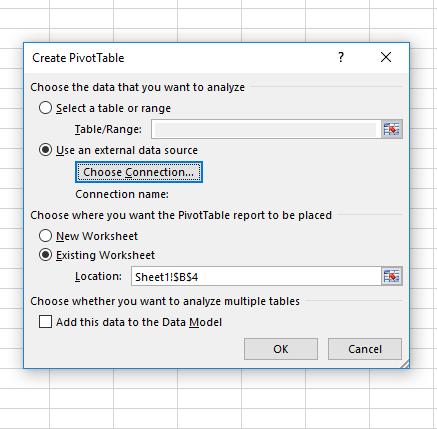Choose 'Use an external data source' radio button

pyautogui.click(x=45, y=150)
